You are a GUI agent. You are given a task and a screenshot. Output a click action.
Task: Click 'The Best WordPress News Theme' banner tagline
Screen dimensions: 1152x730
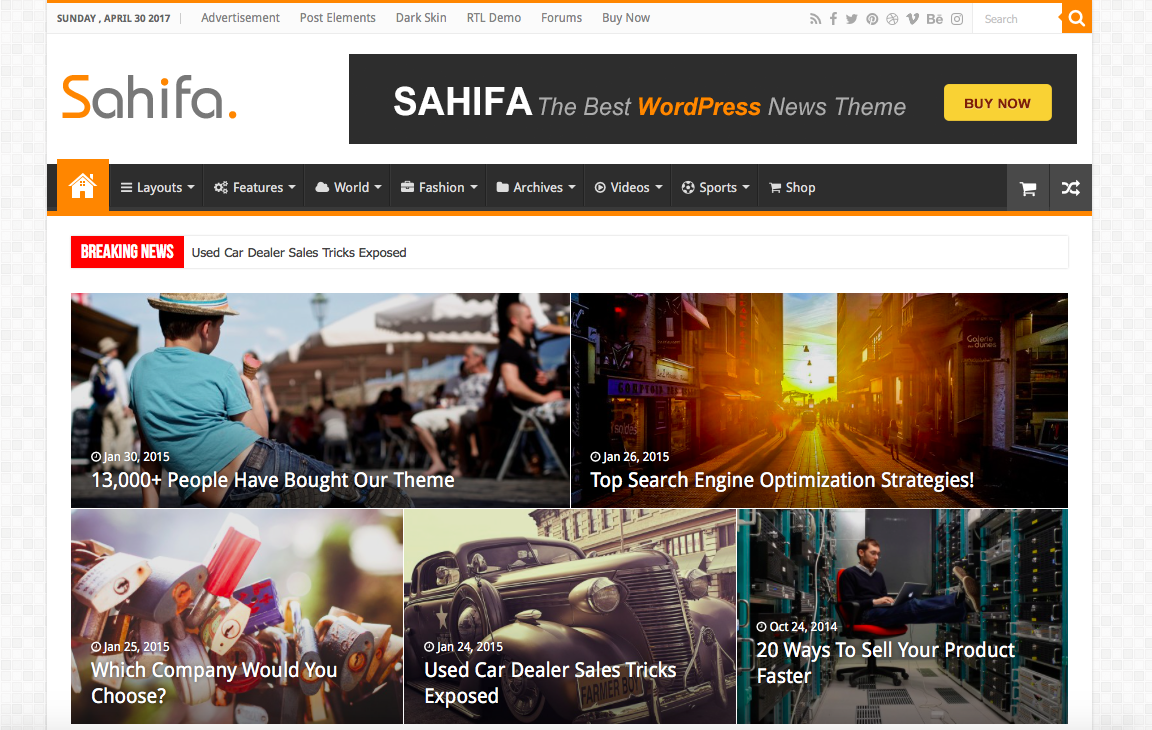(x=721, y=107)
